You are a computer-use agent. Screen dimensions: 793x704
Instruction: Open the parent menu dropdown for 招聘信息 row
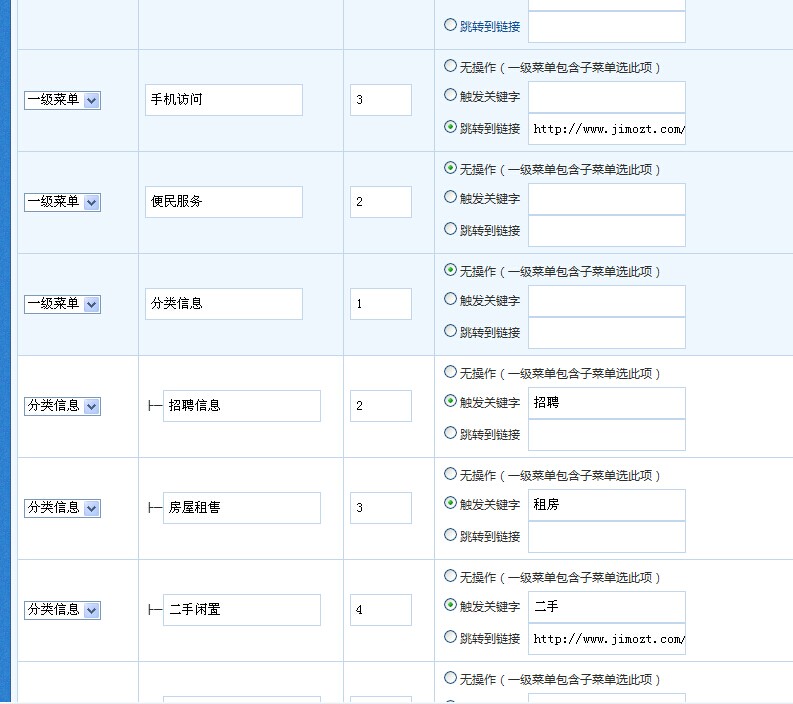62,406
